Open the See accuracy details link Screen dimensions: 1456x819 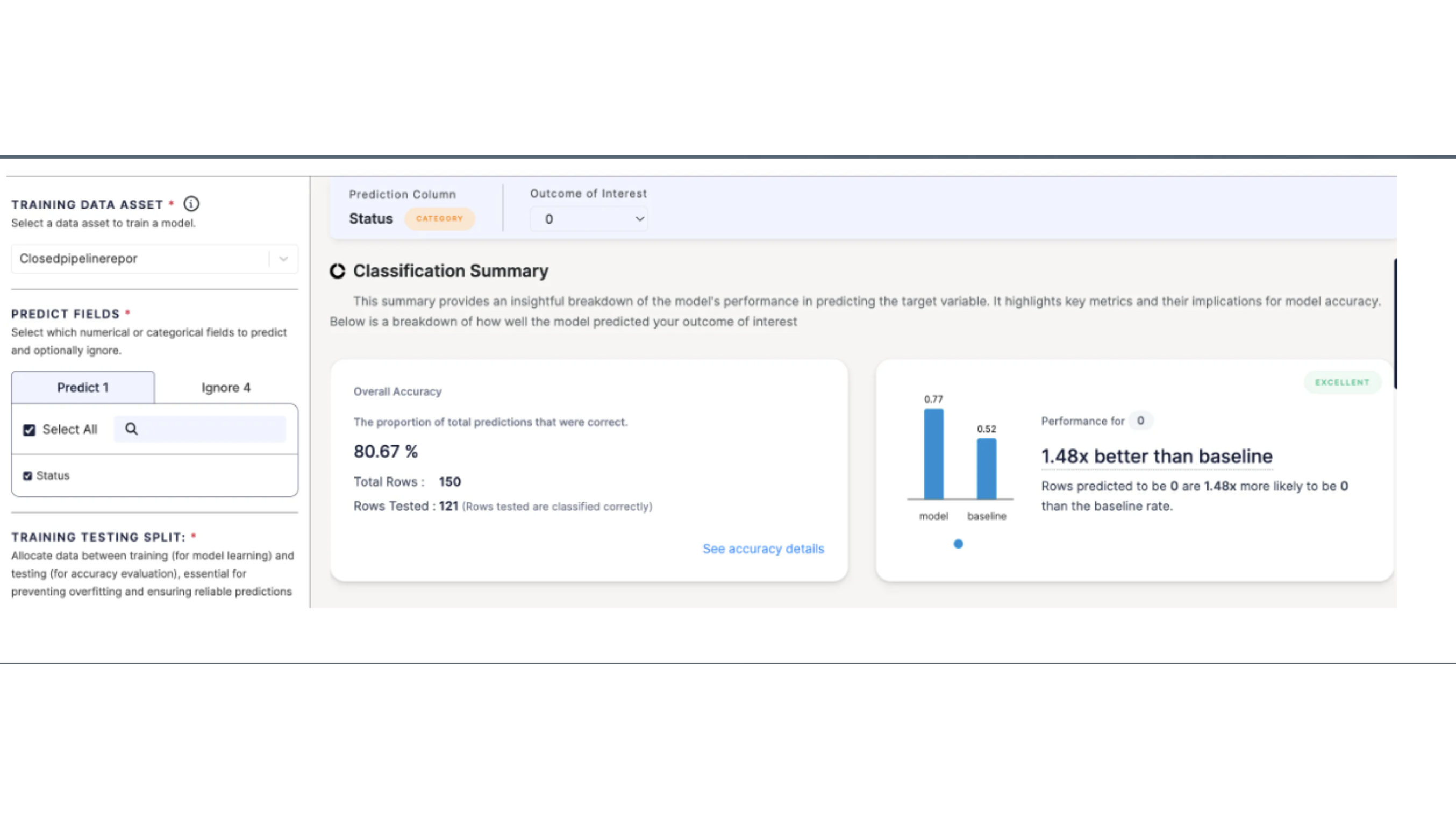tap(763, 549)
